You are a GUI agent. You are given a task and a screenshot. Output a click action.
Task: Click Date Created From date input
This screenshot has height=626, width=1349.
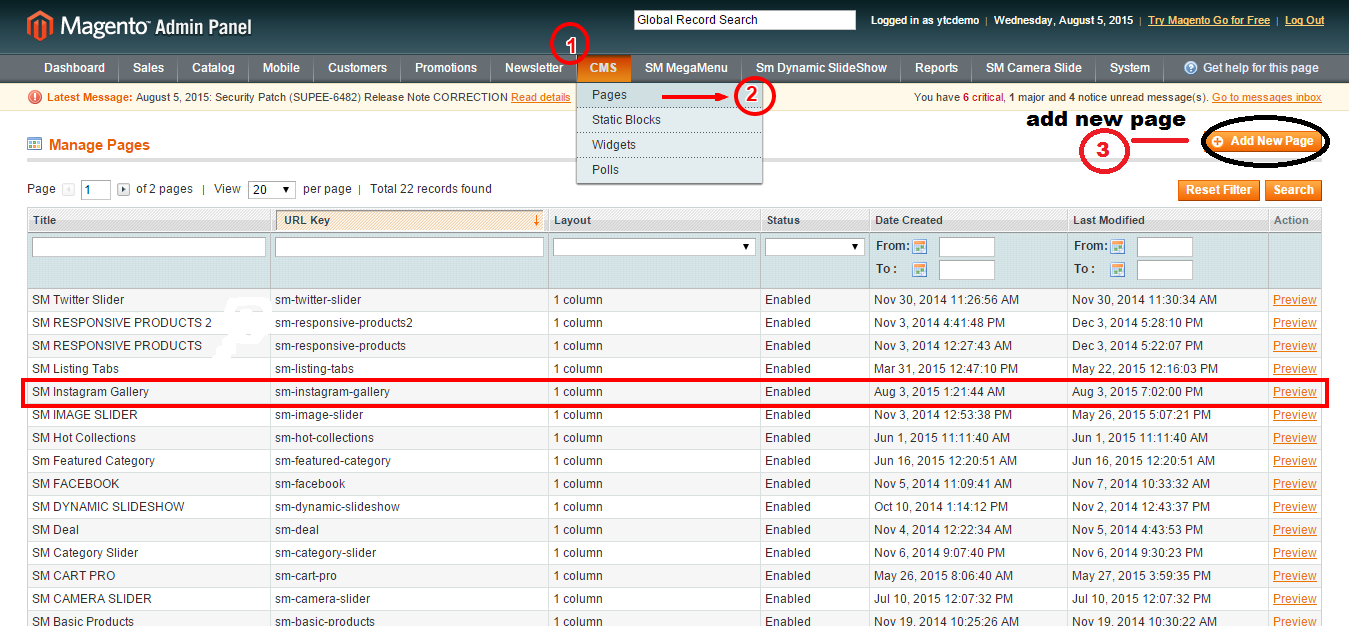tap(967, 247)
